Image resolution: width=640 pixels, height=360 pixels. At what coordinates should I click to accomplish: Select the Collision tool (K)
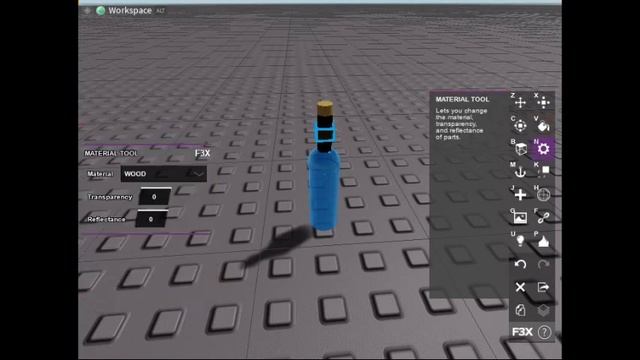[x=544, y=171]
